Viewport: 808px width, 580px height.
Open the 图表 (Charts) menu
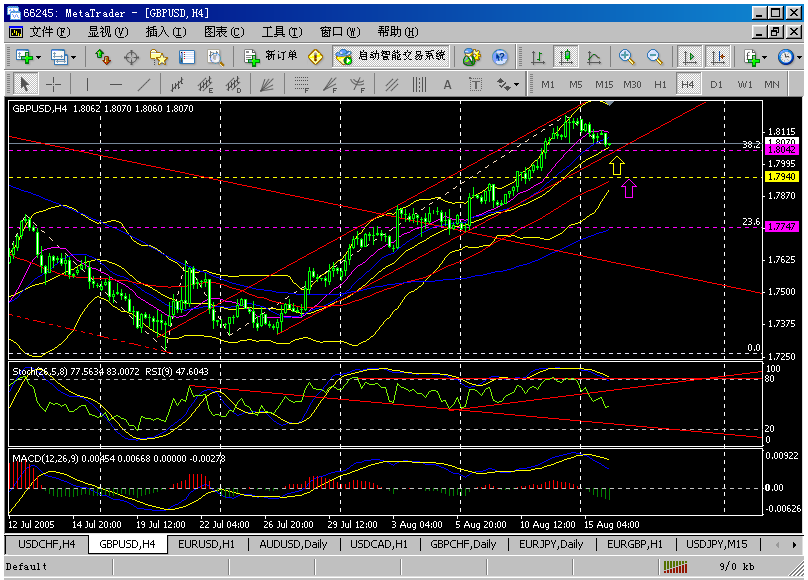pos(223,32)
